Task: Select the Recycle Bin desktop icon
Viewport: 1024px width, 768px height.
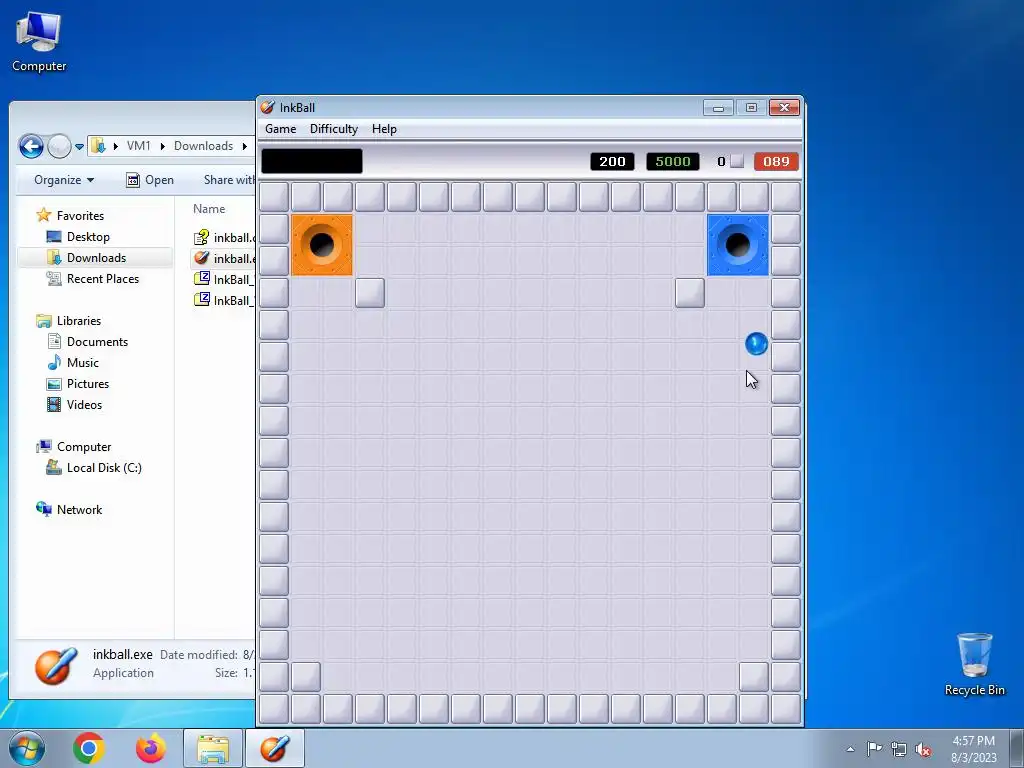Action: click(x=974, y=664)
